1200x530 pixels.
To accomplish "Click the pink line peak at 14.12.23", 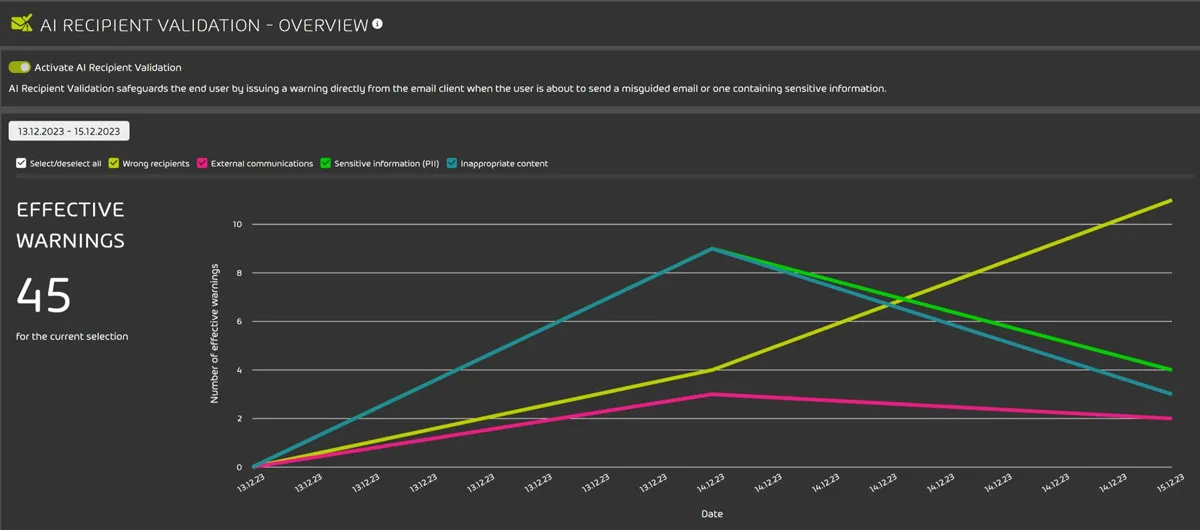I will [712, 394].
